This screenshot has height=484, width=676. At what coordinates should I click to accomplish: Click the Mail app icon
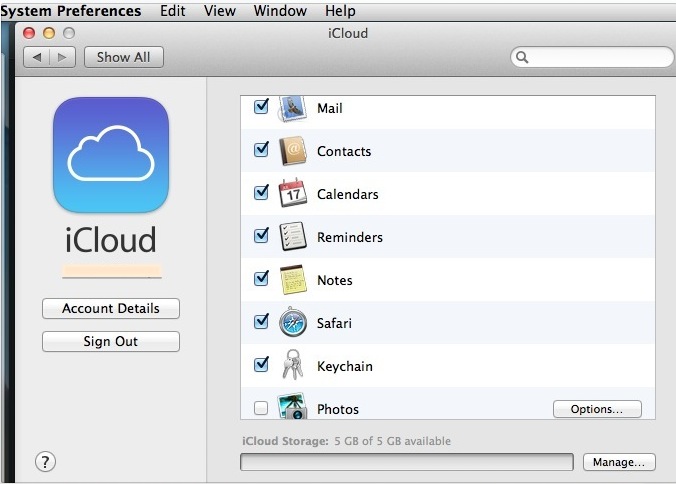click(x=292, y=108)
